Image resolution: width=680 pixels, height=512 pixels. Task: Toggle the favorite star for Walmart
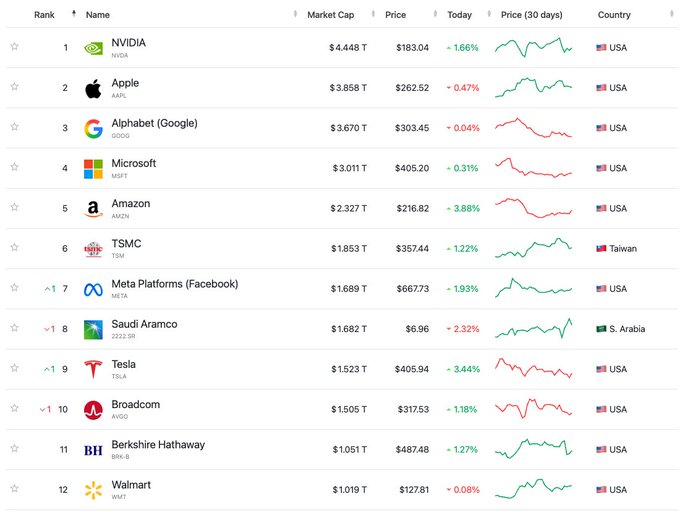(x=15, y=488)
